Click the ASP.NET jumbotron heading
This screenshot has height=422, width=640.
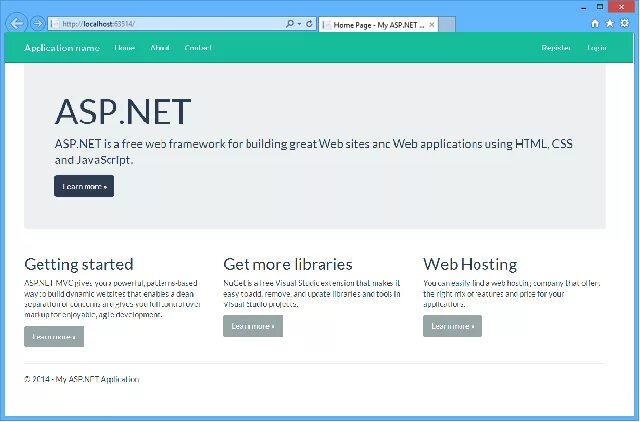point(122,111)
